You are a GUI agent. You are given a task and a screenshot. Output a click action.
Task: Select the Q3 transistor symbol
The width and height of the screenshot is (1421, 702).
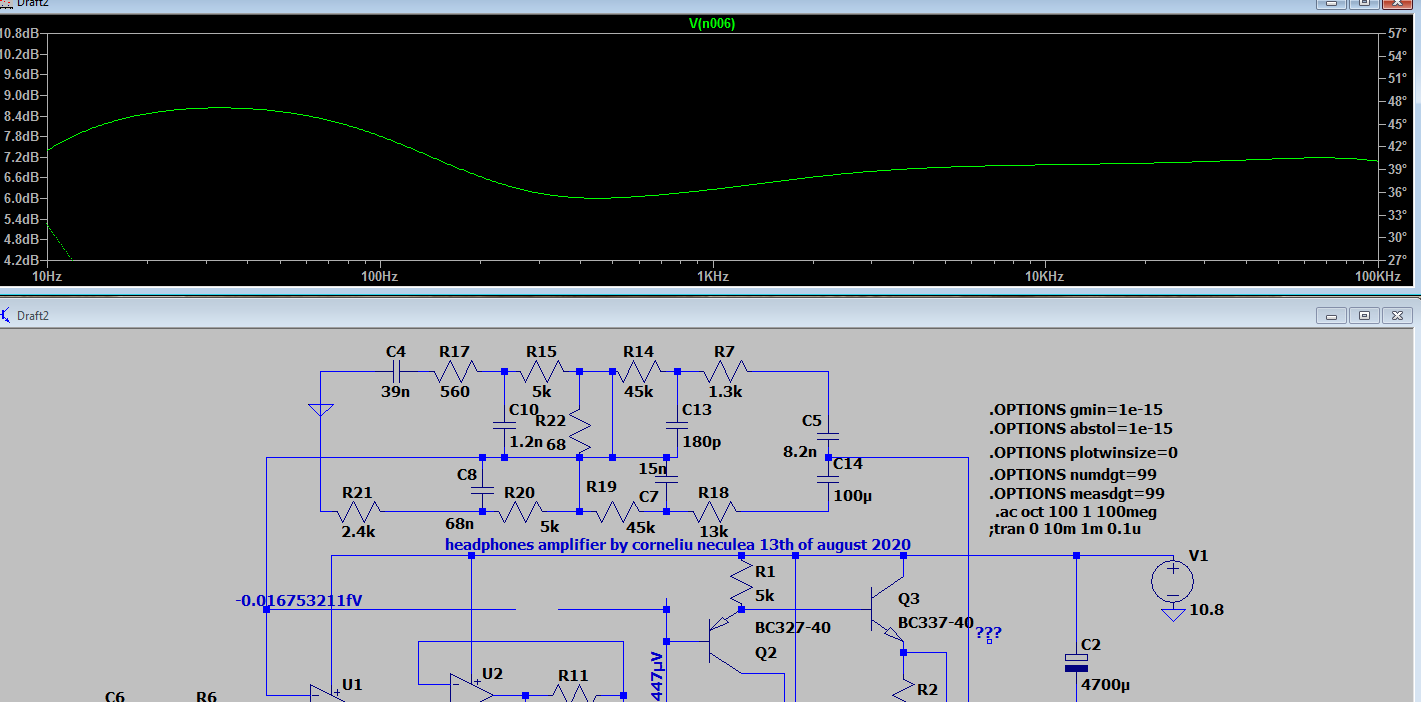click(x=888, y=610)
